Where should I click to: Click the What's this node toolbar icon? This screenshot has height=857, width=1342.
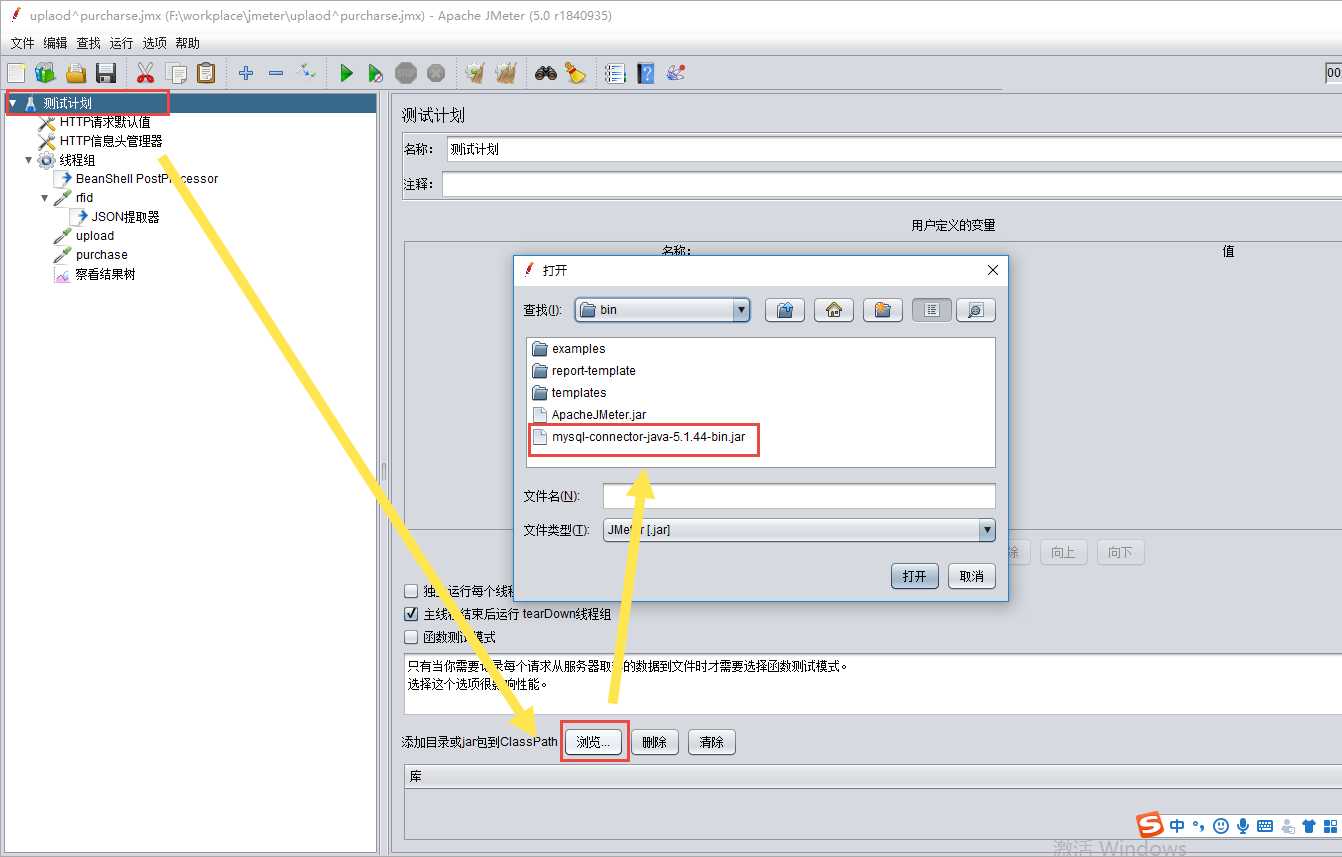pyautogui.click(x=676, y=73)
